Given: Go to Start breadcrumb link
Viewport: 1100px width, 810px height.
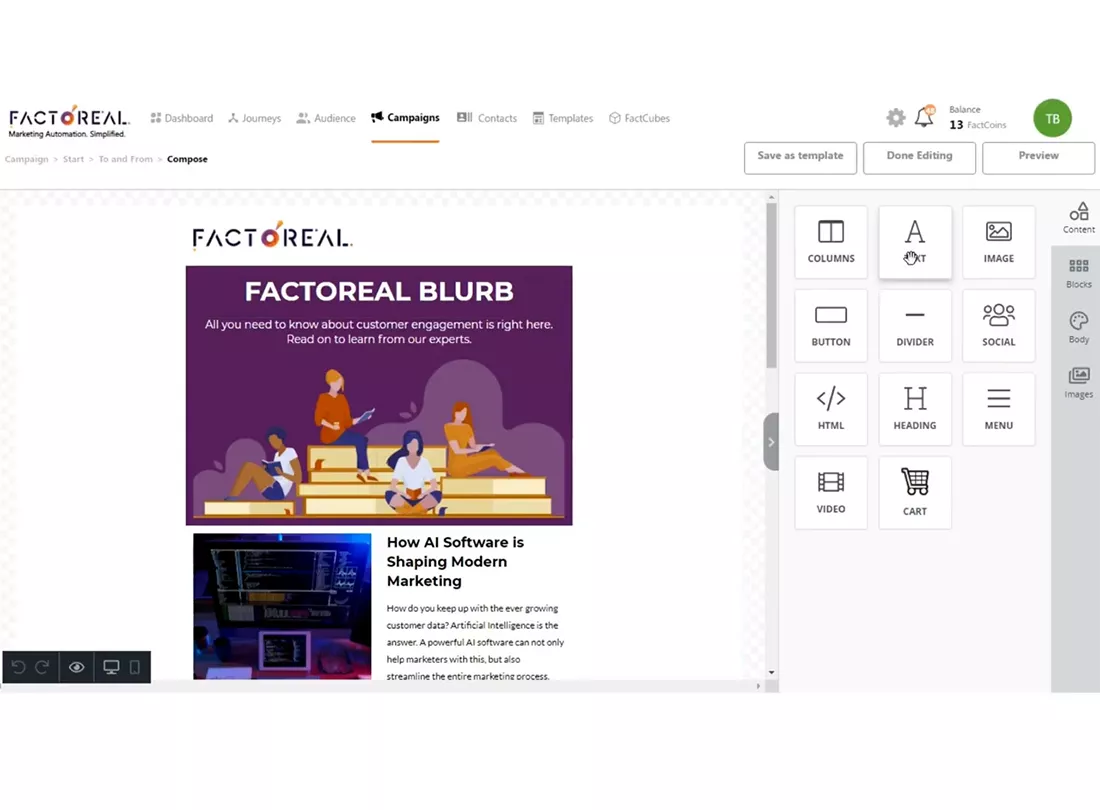Looking at the screenshot, I should [x=73, y=159].
